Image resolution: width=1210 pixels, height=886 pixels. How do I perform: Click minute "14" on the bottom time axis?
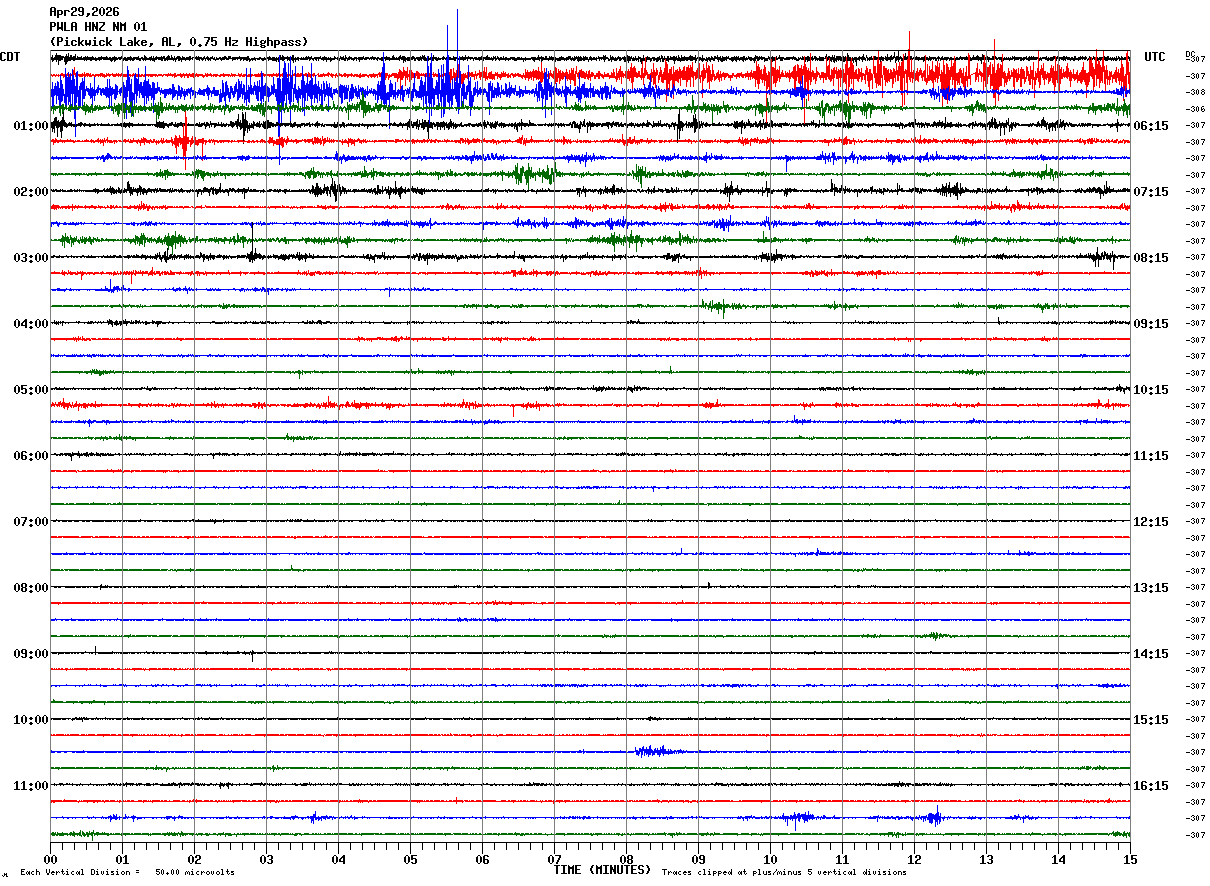pyautogui.click(x=1058, y=859)
